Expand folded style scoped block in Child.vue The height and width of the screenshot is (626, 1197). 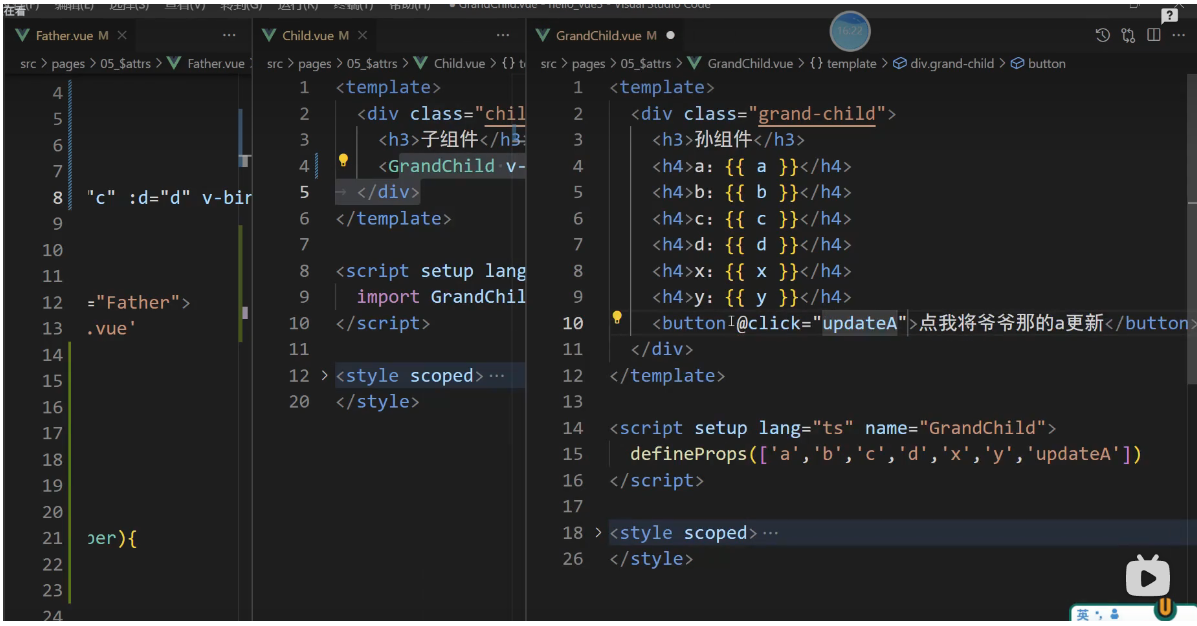click(324, 376)
